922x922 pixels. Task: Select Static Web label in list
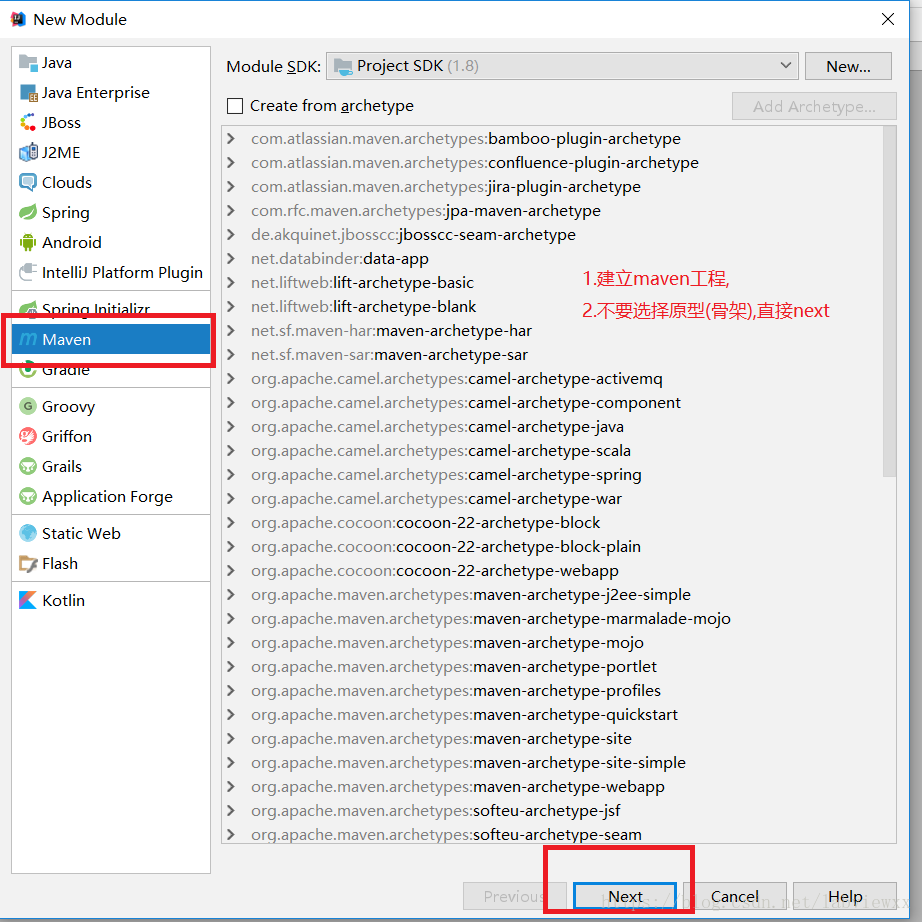pos(81,533)
